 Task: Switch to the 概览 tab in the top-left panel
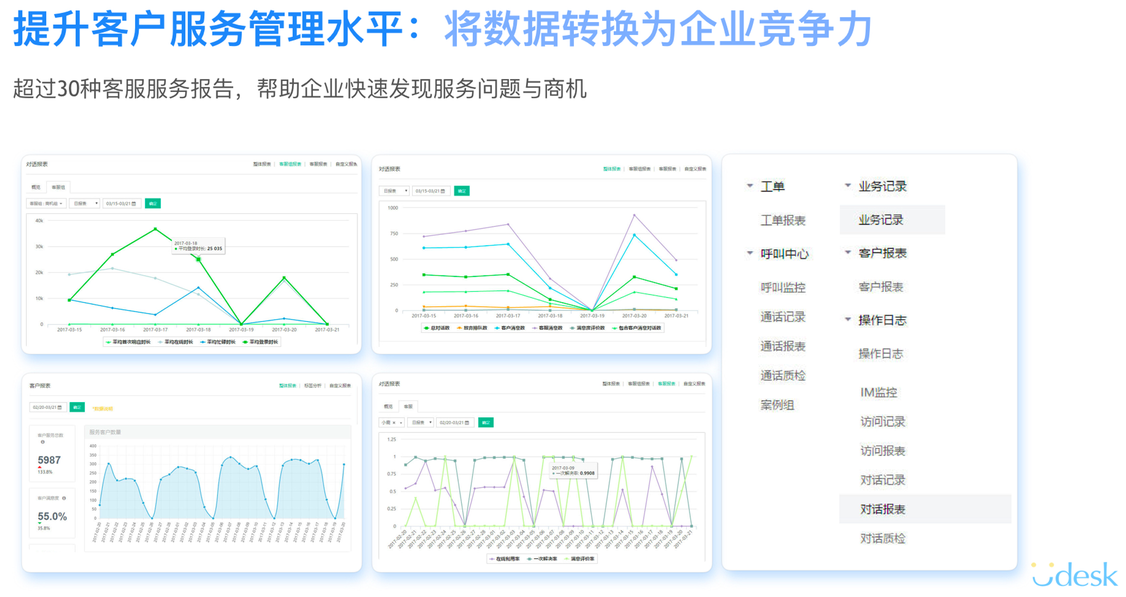34,185
